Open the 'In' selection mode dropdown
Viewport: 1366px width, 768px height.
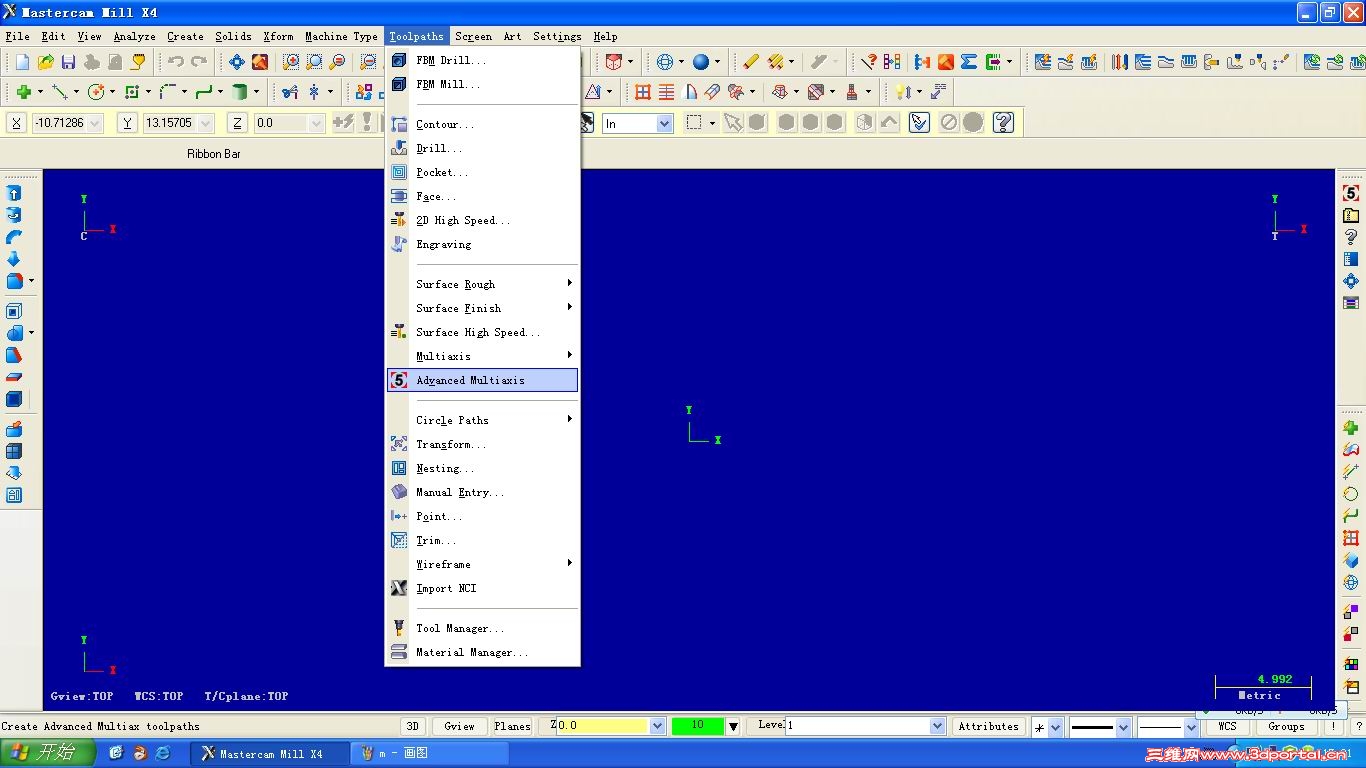(x=665, y=123)
